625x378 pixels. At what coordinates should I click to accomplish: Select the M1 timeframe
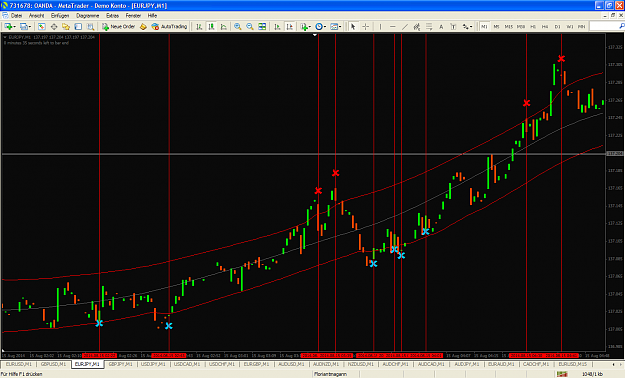(484, 26)
